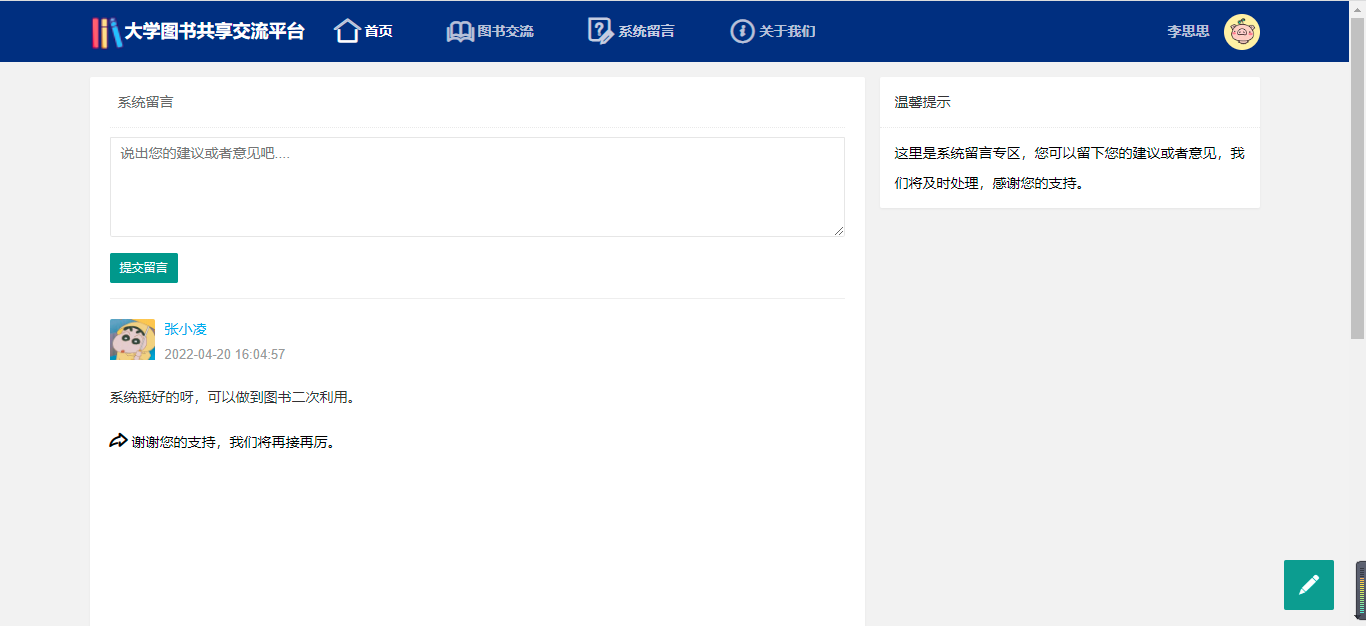Click the tip paragraph starting 这里是系统留言专区
The width and height of the screenshot is (1366, 626).
point(1070,168)
